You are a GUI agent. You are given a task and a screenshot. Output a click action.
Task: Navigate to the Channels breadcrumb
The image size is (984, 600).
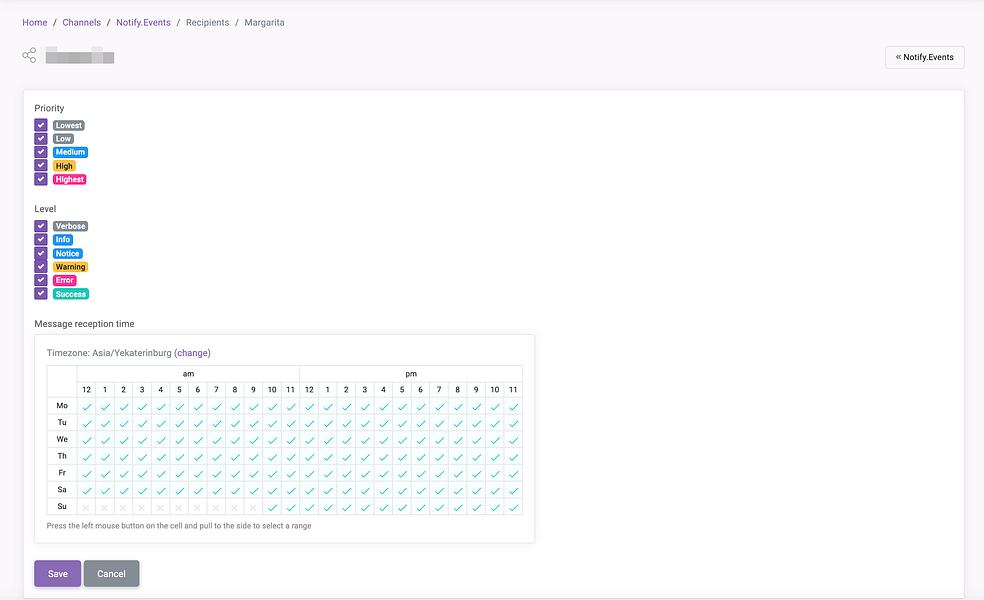[81, 22]
